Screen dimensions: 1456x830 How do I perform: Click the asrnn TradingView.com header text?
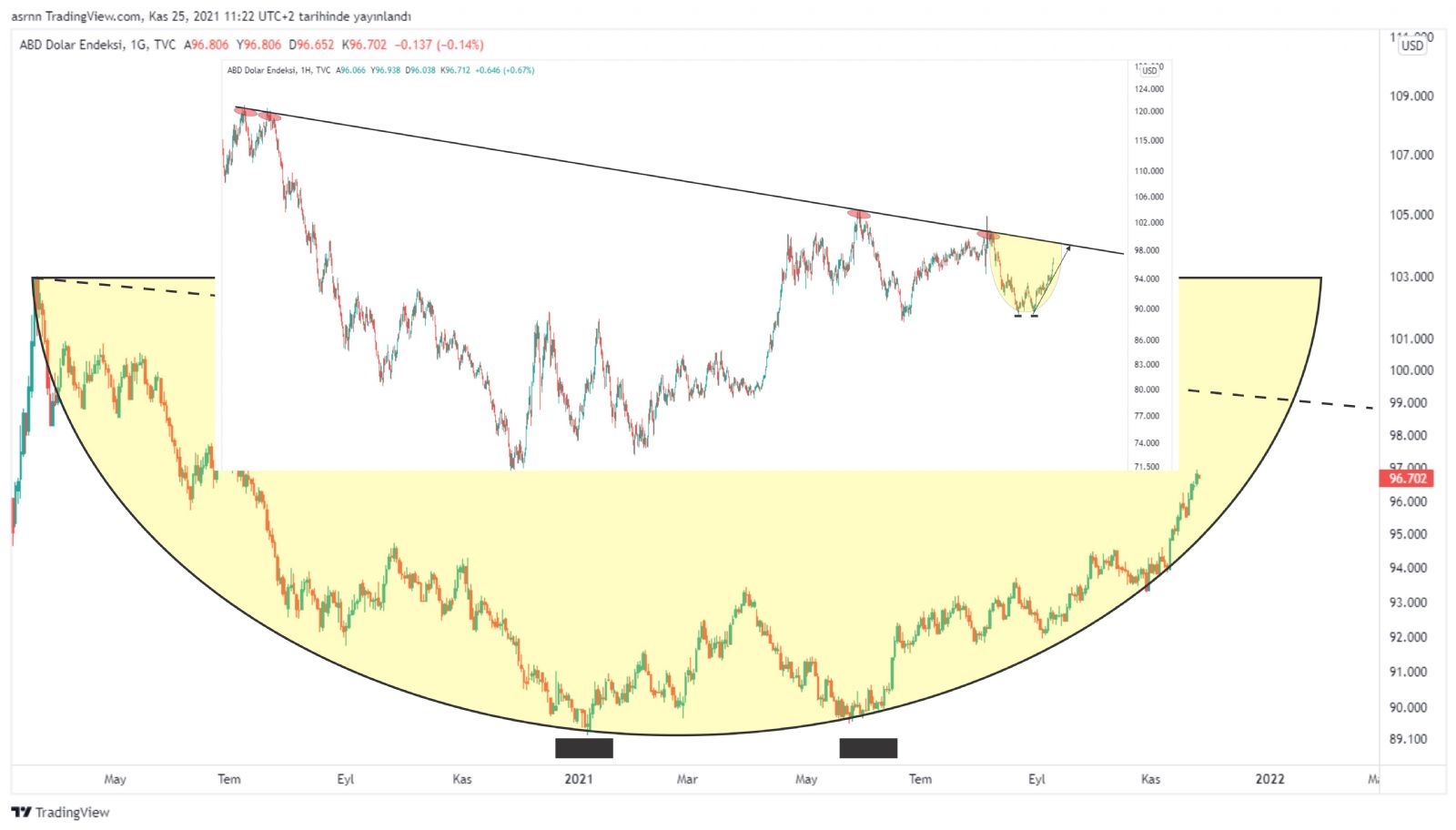pos(211,16)
